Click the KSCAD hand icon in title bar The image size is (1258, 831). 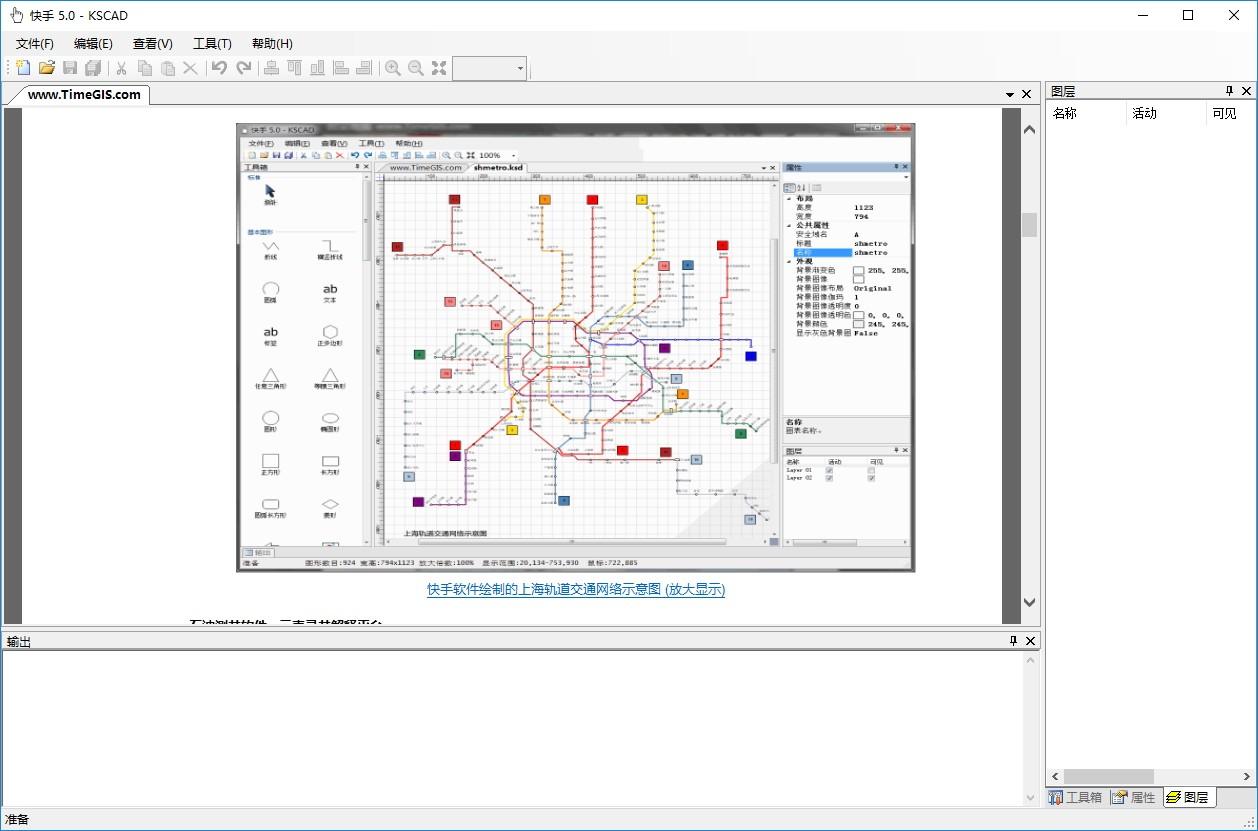16,15
